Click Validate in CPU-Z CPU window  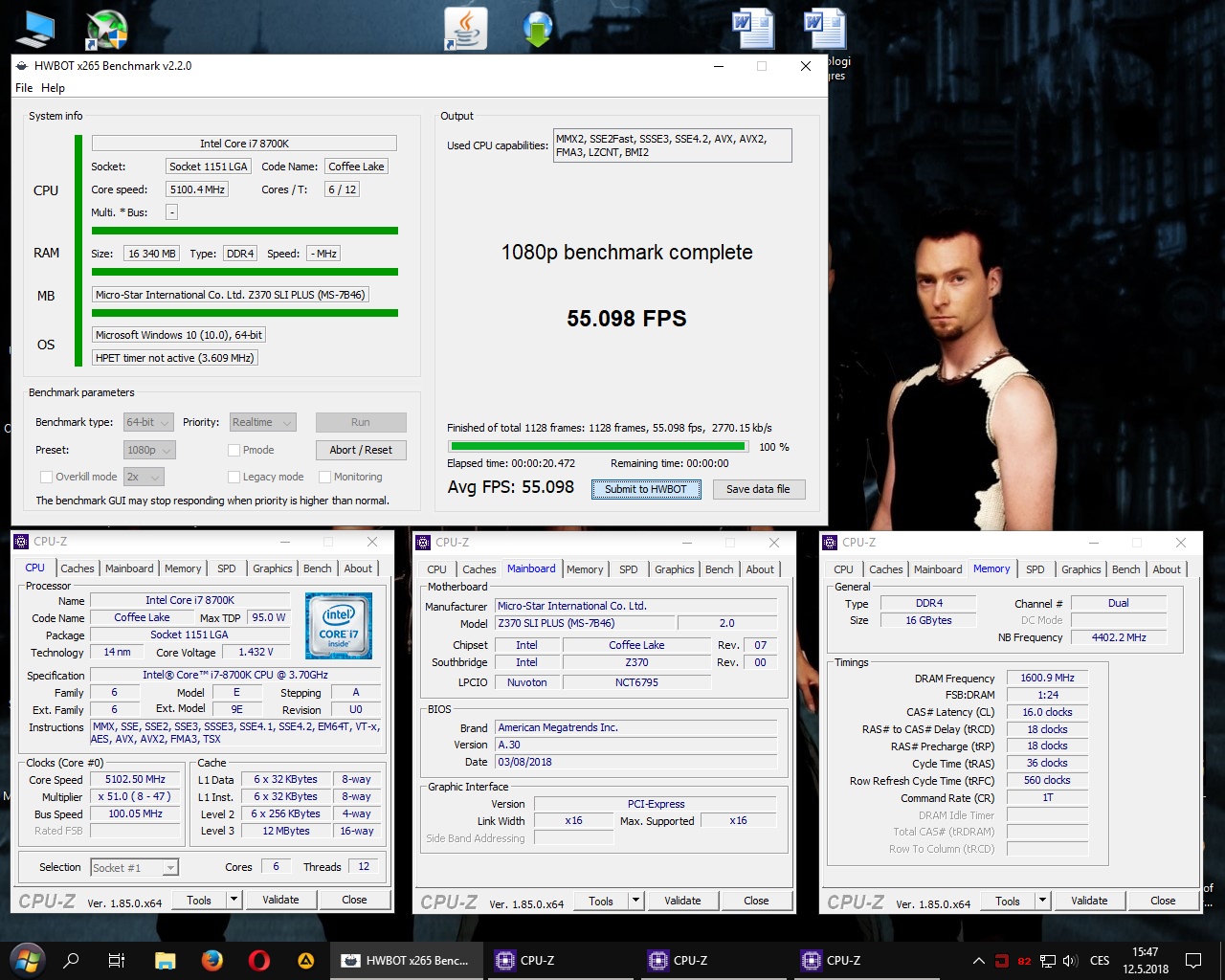click(x=280, y=900)
